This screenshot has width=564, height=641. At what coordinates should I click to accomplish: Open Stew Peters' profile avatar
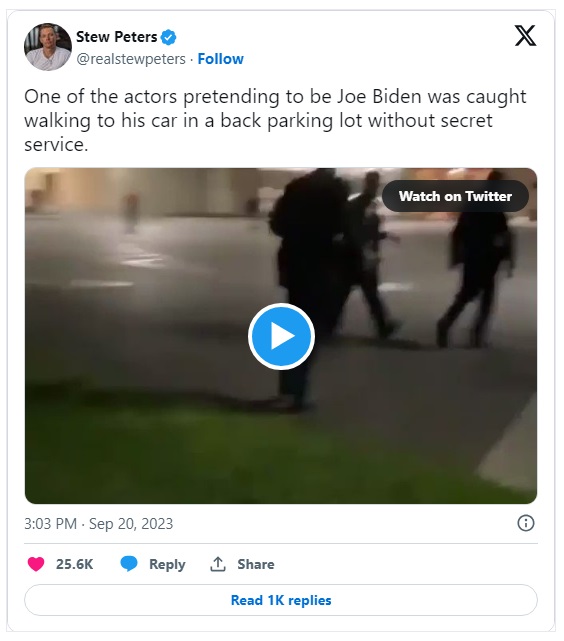click(x=48, y=47)
